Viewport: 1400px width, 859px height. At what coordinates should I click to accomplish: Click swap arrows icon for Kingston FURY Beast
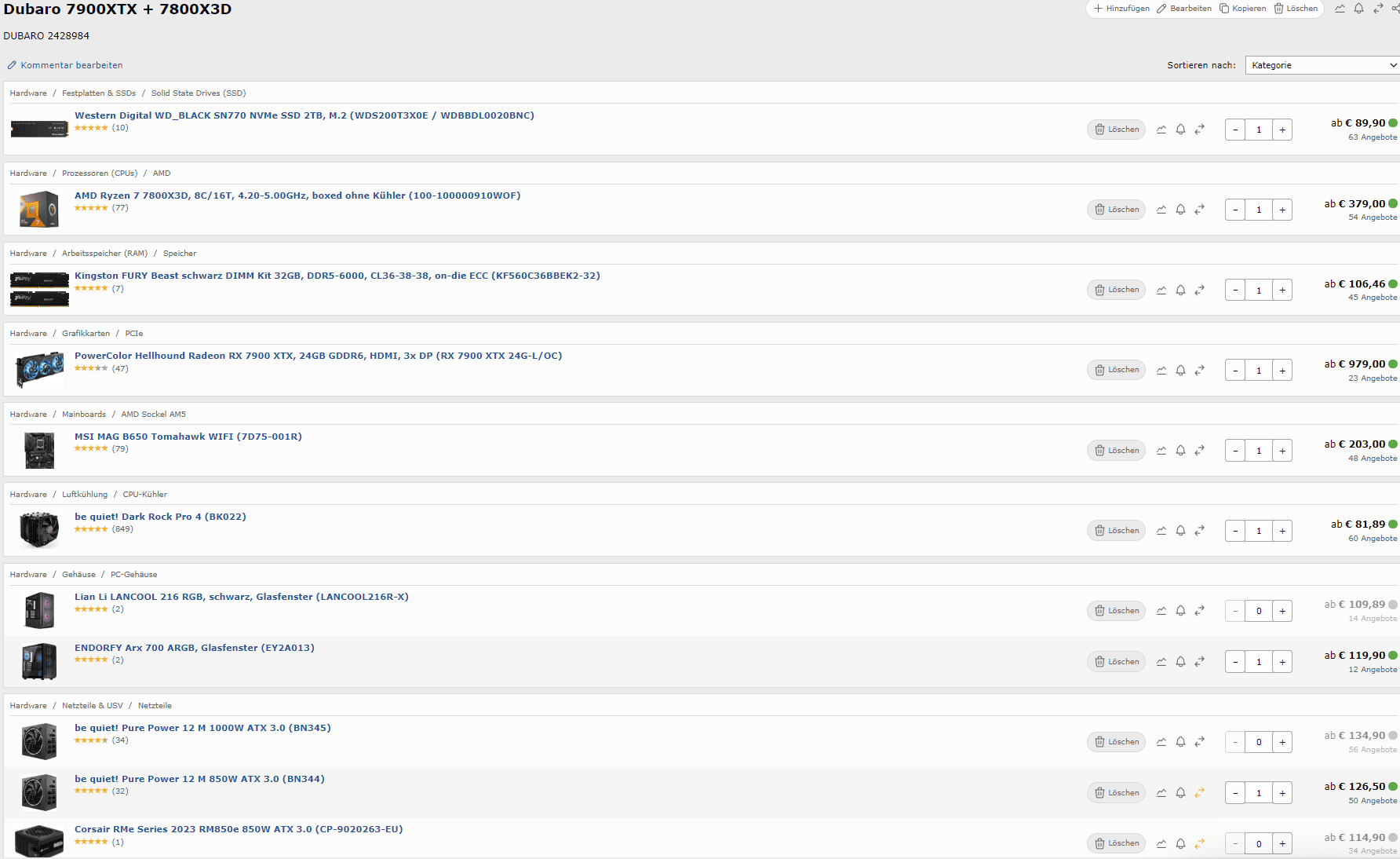pos(1199,291)
